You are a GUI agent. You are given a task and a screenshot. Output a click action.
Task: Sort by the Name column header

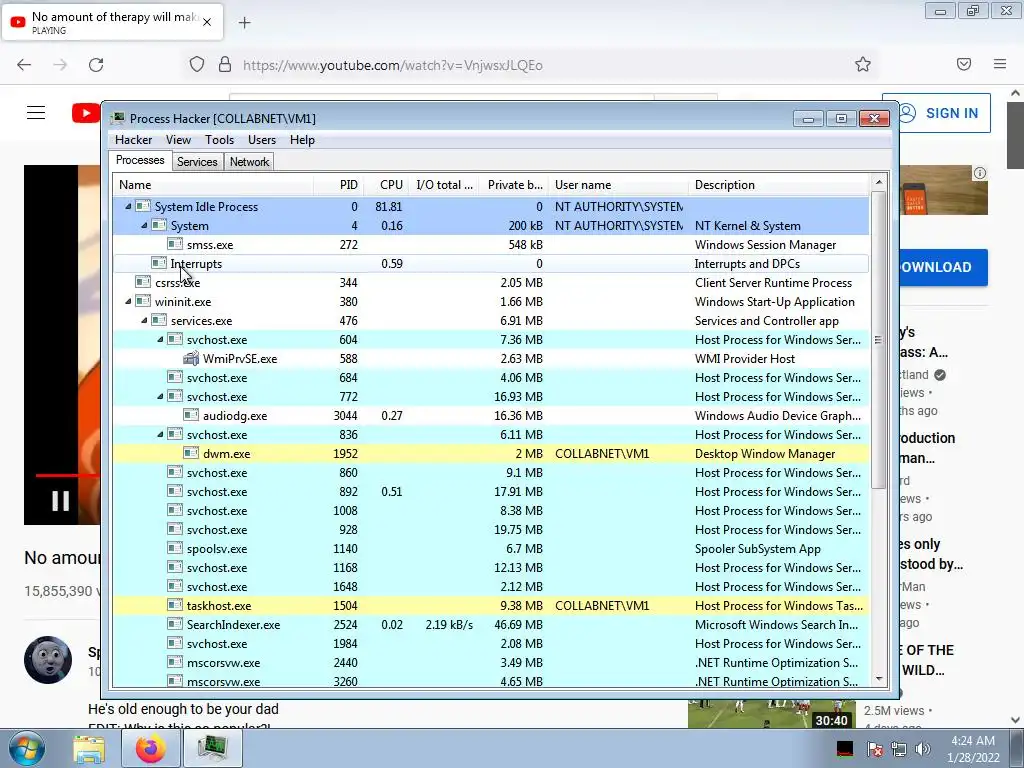pyautogui.click(x=214, y=185)
